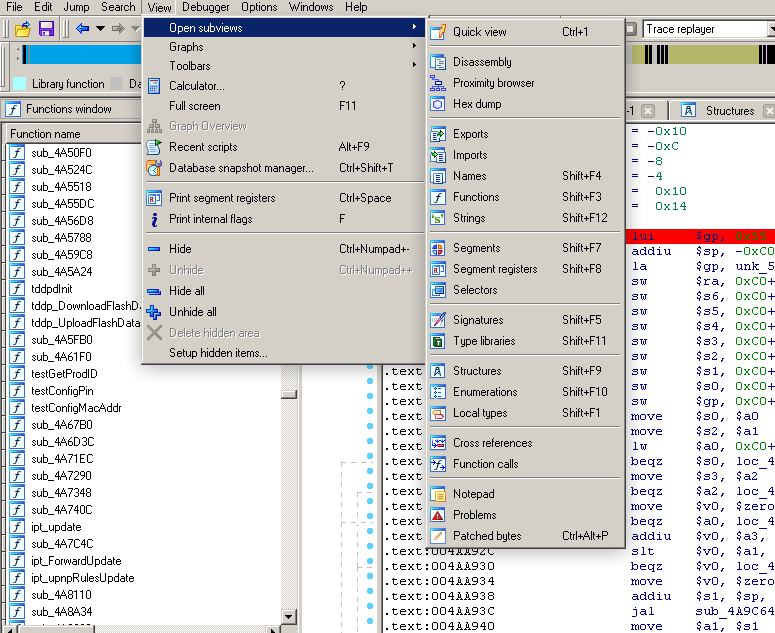Open the Quick view subview
The height and width of the screenshot is (633, 775).
525,32
